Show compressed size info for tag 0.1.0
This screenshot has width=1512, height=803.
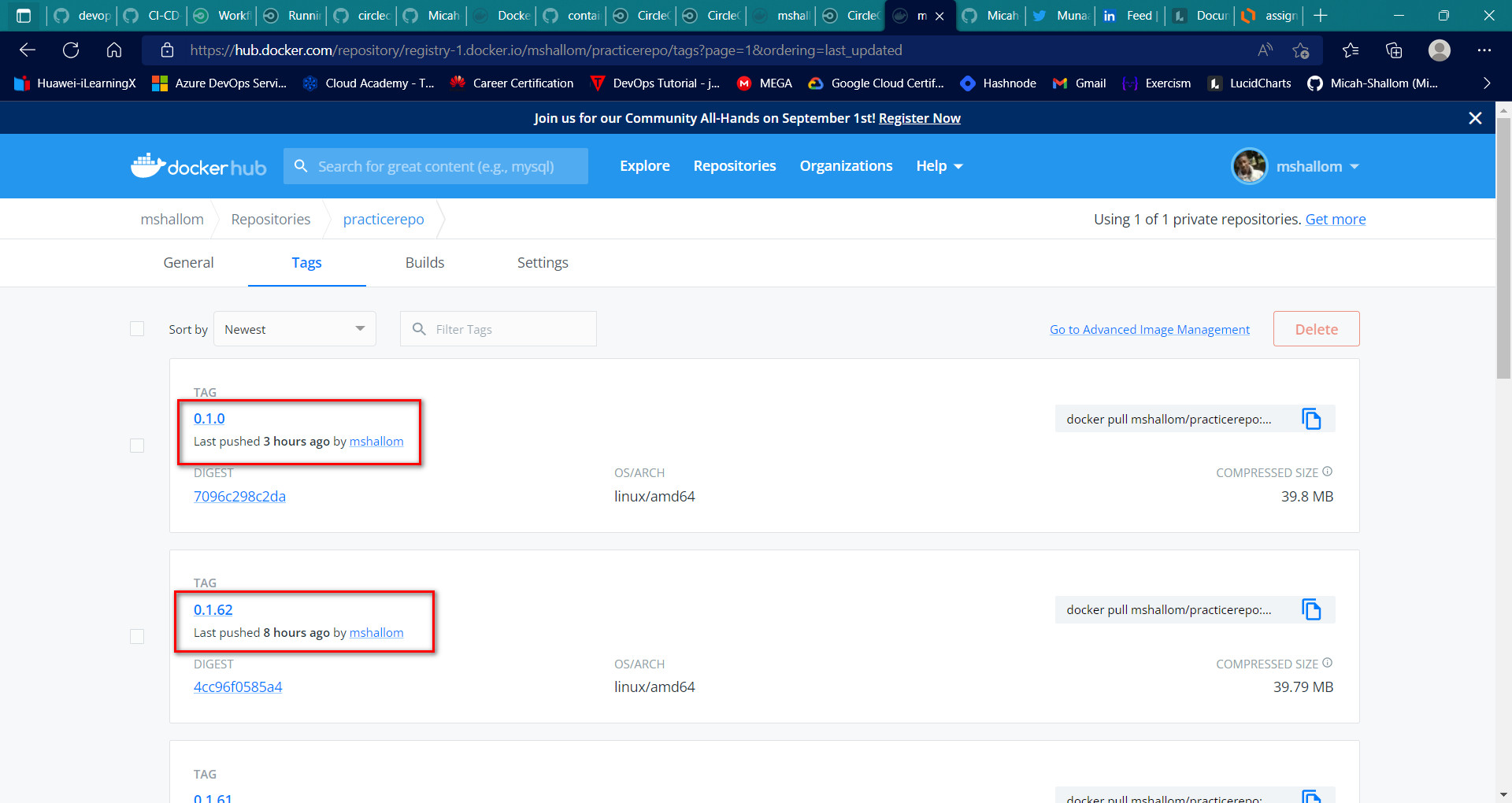[x=1328, y=472]
